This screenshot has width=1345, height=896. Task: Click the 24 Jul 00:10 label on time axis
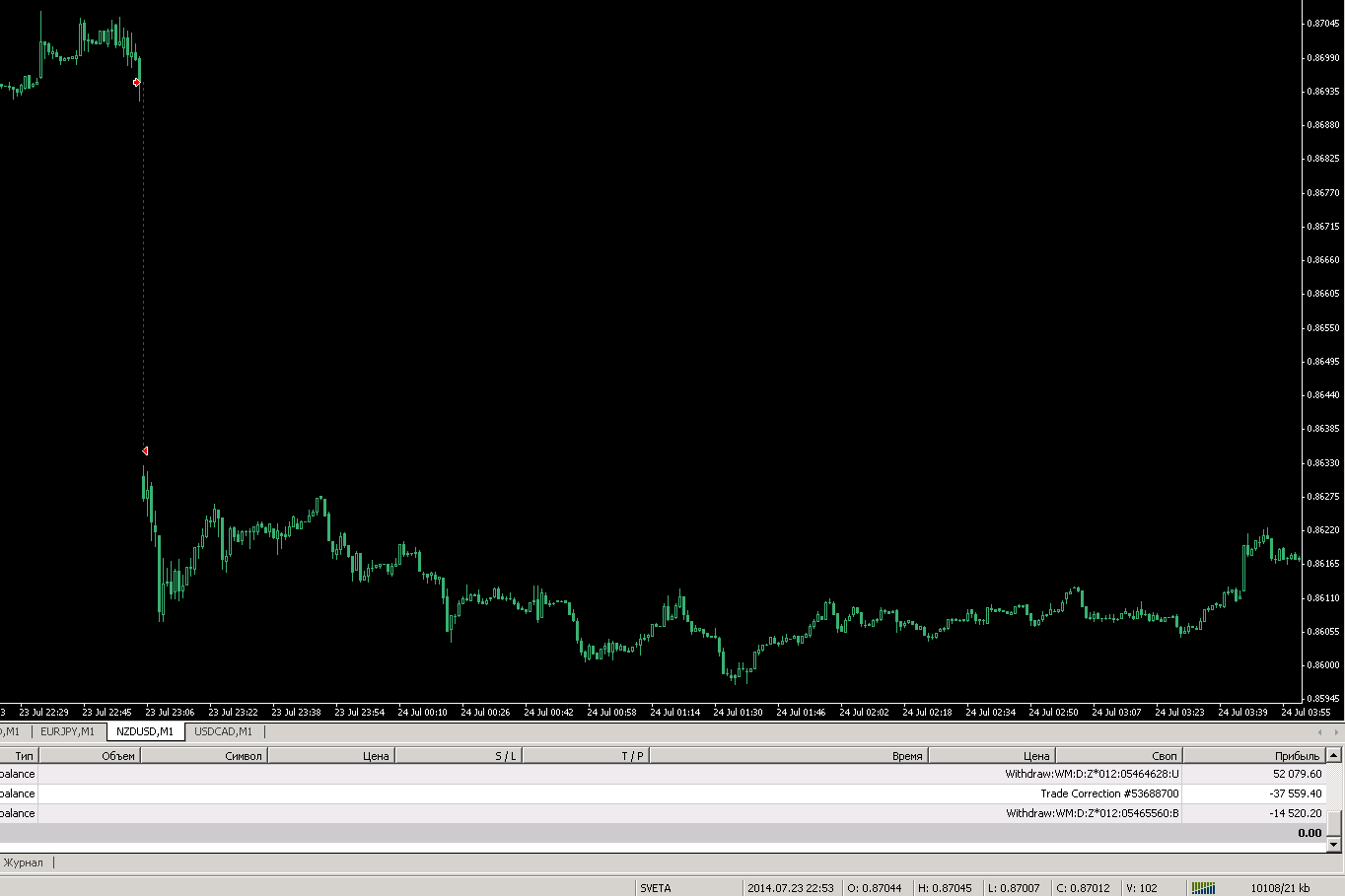tap(422, 712)
